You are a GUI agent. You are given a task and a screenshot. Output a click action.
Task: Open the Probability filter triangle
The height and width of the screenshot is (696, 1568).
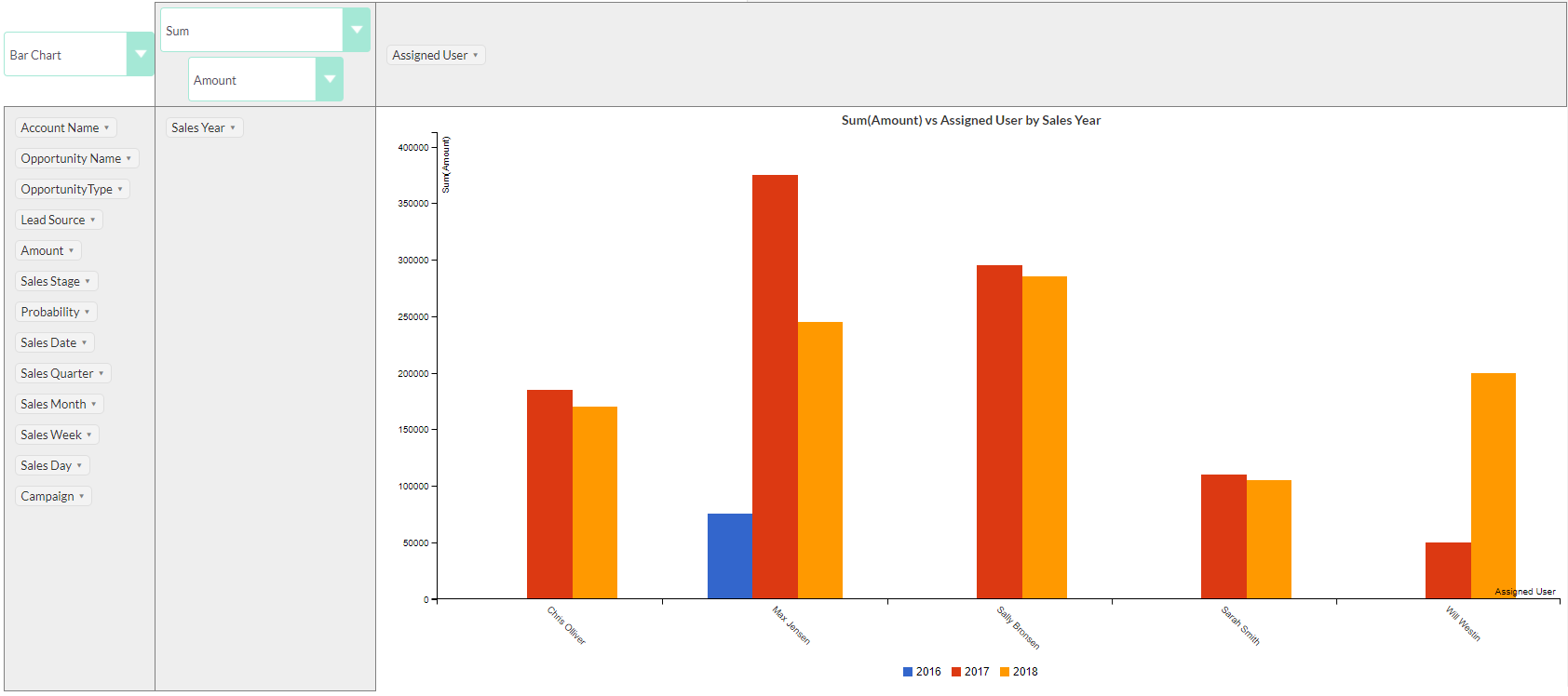click(x=88, y=313)
